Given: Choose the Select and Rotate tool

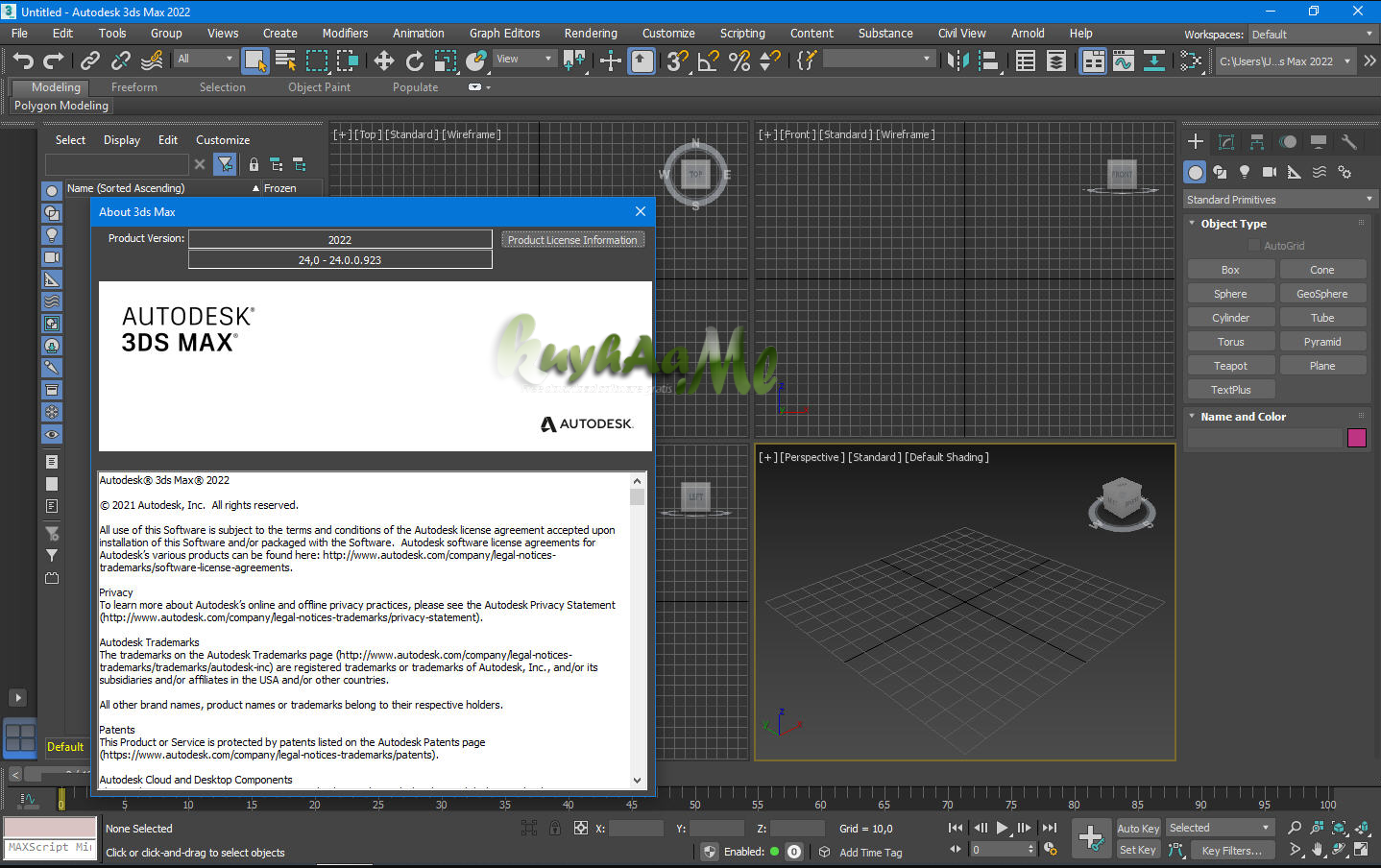Looking at the screenshot, I should coord(415,60).
